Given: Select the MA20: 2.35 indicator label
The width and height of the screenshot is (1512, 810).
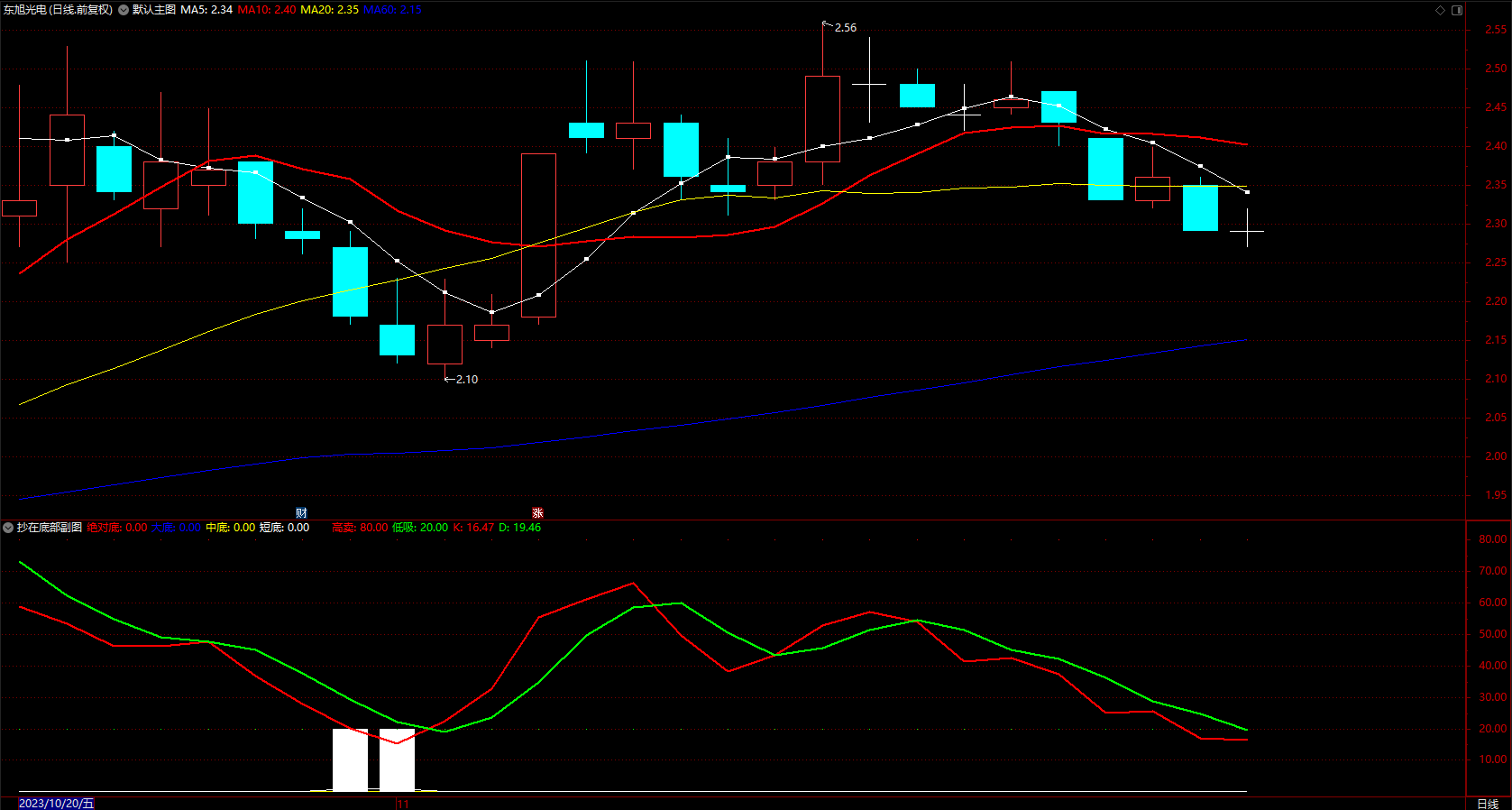Looking at the screenshot, I should click(329, 10).
